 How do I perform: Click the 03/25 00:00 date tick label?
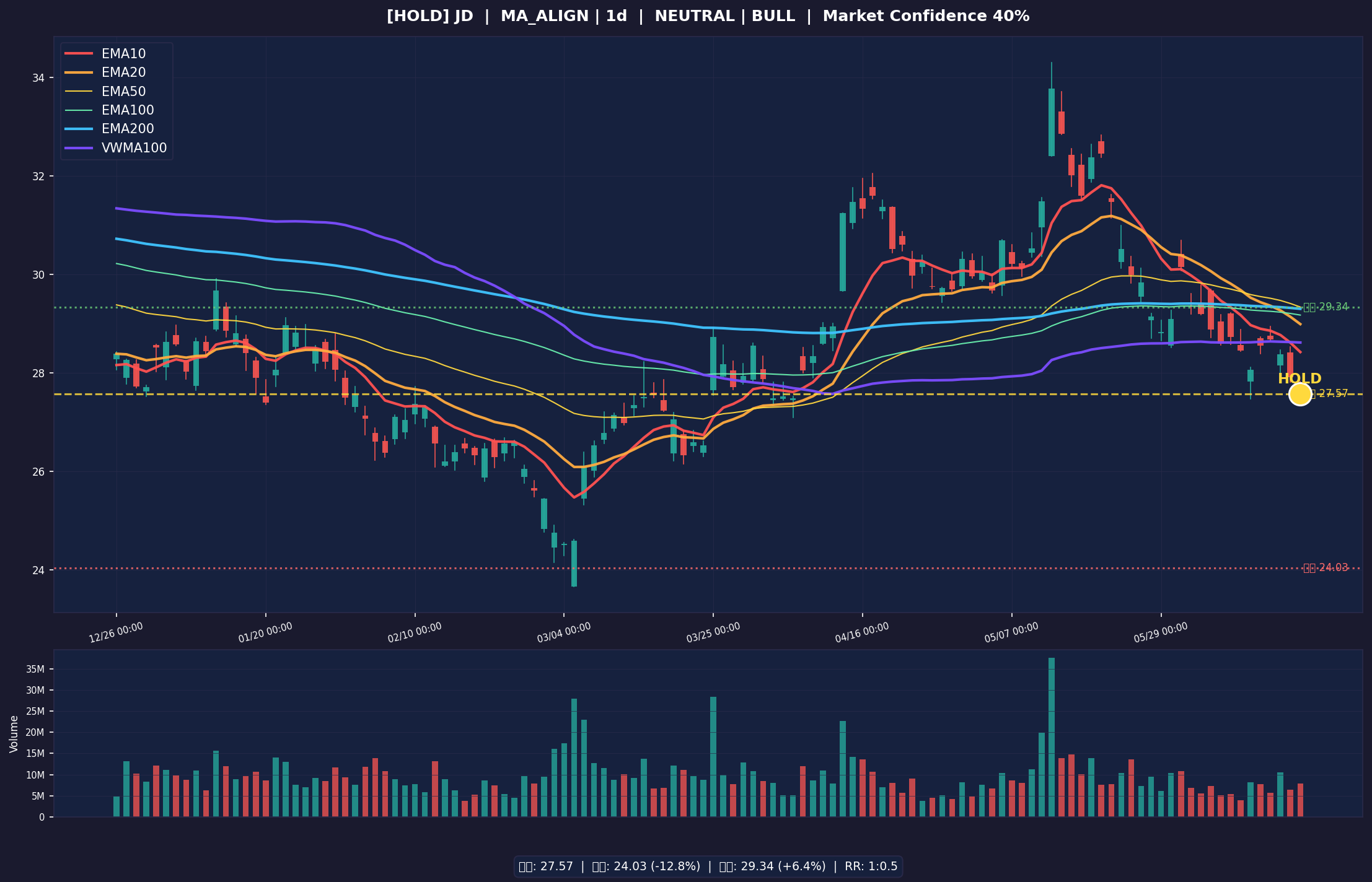pos(713,632)
